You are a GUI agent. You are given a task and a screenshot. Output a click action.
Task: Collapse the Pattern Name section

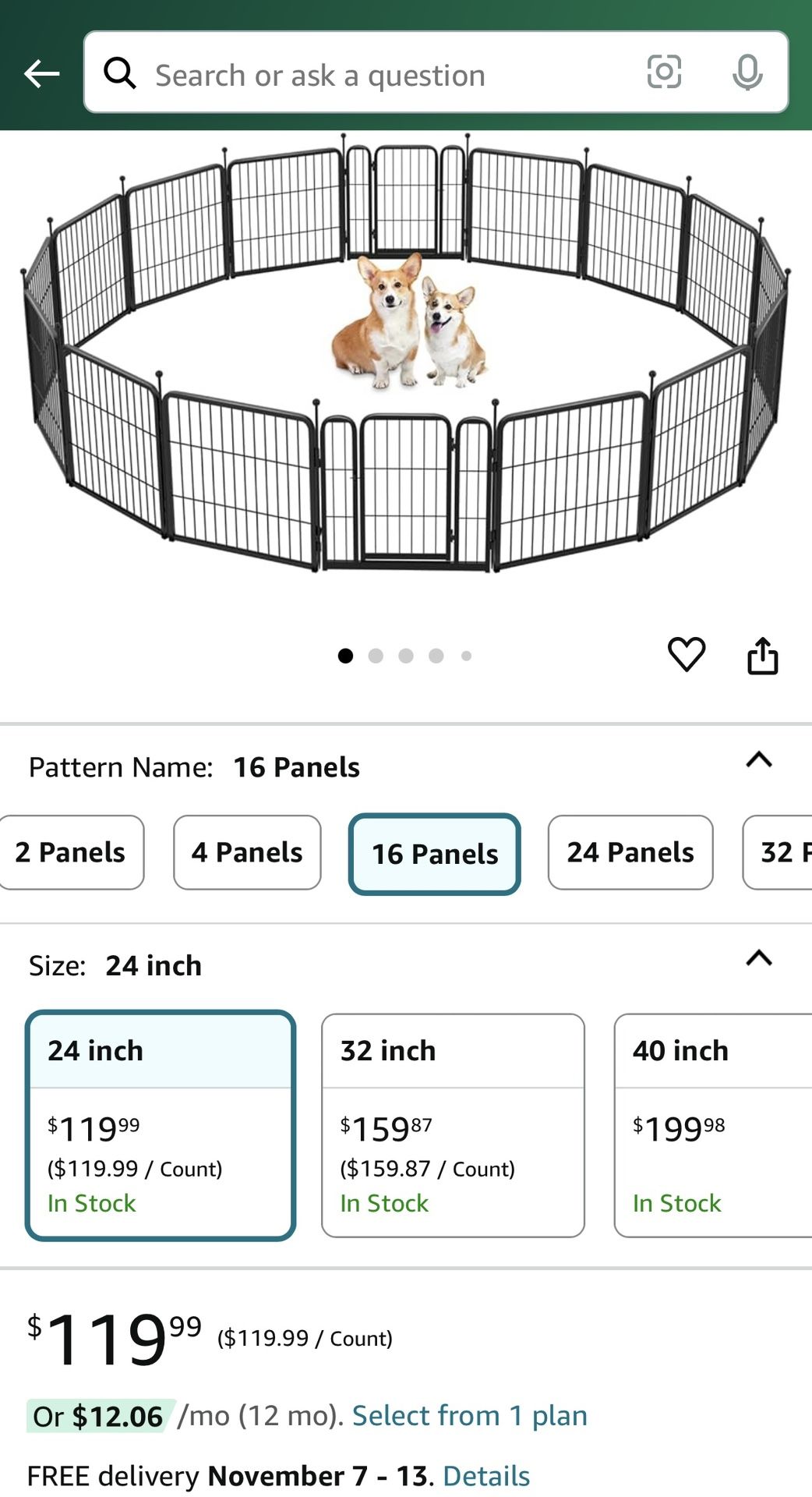pyautogui.click(x=761, y=760)
